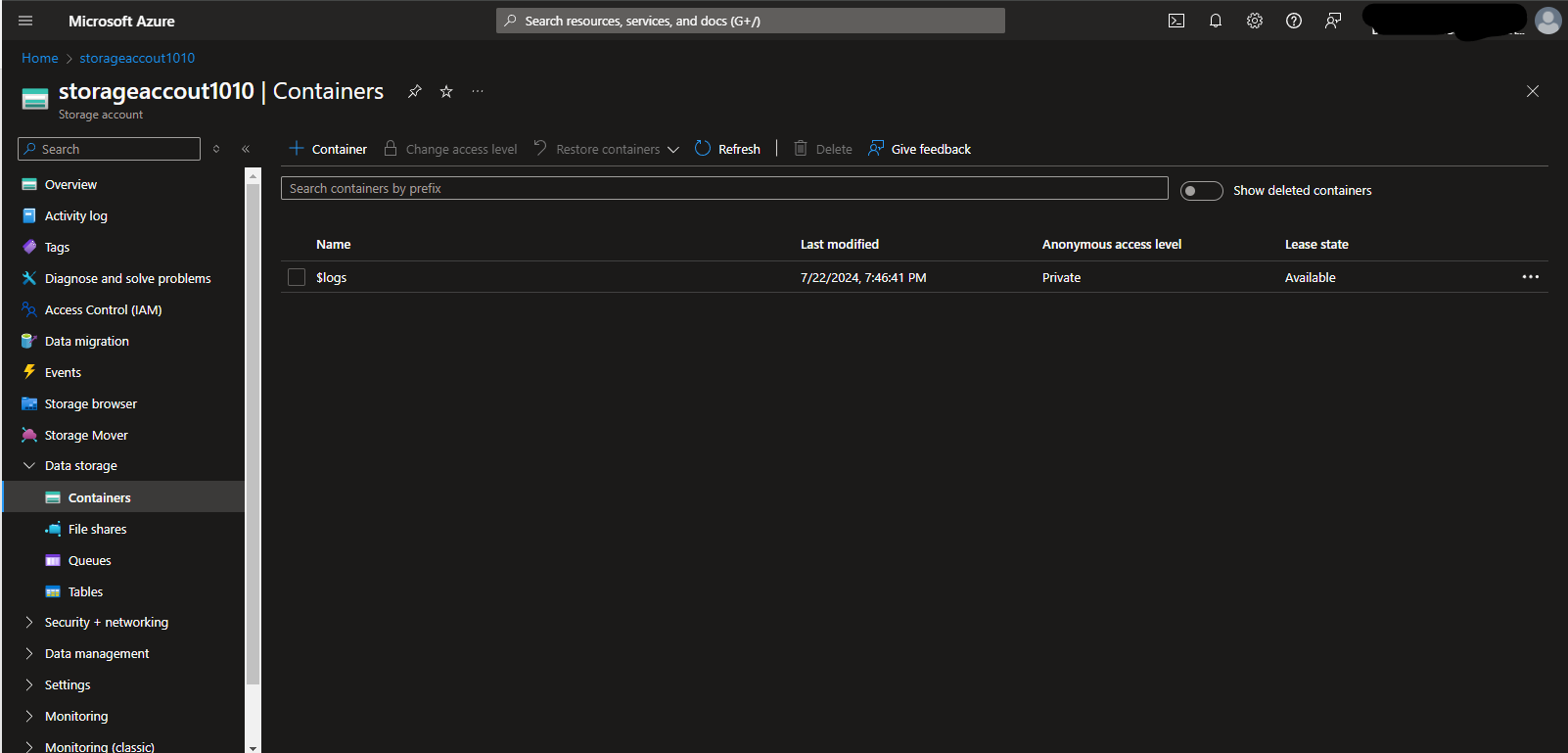The height and width of the screenshot is (753, 1568).
Task: Sort by Lease state column header
Action: click(1316, 244)
